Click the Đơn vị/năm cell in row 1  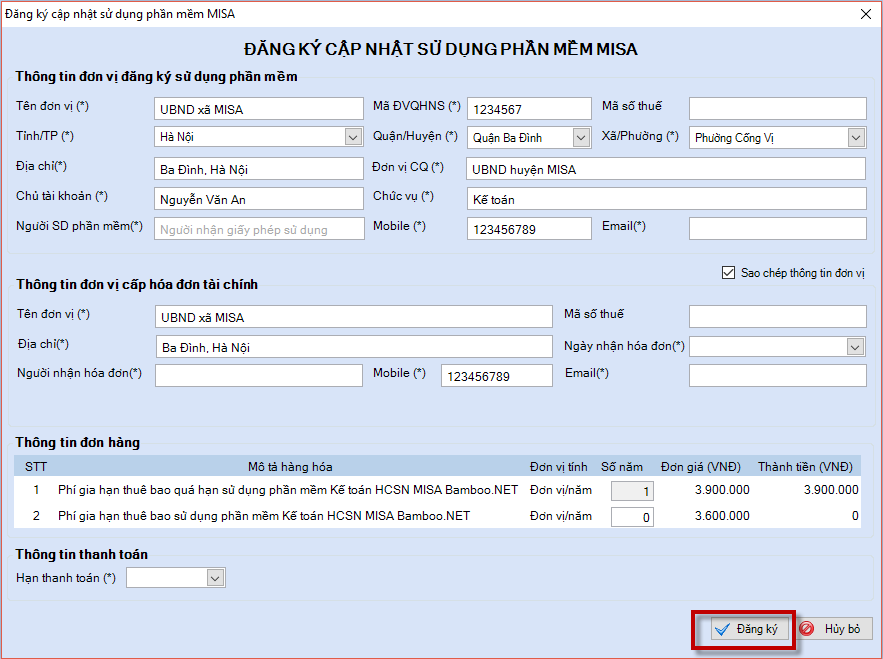pos(561,490)
